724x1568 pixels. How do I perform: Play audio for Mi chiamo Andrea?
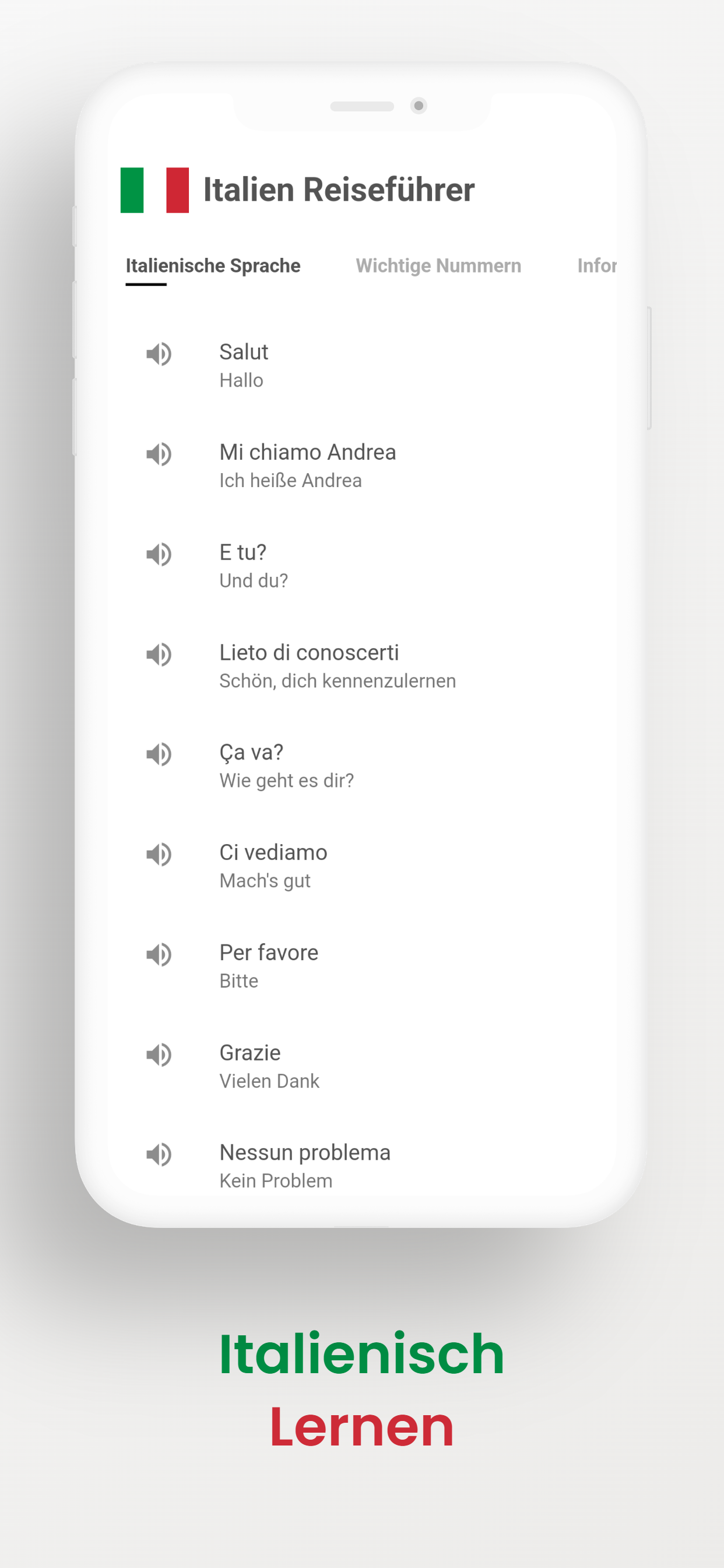158,454
